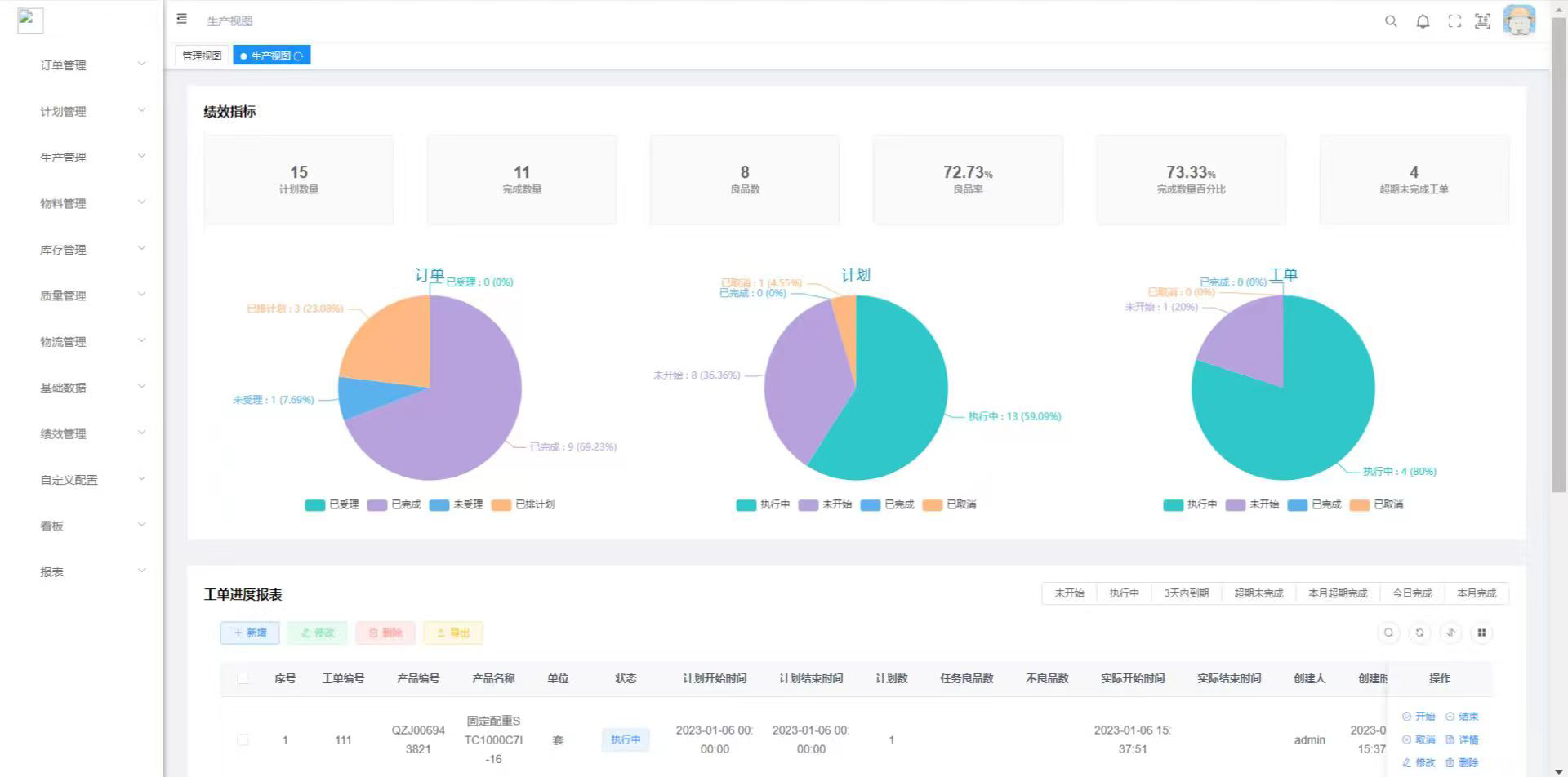
Task: Toggle 已完成 legend in 订单 chart
Action: click(x=394, y=504)
